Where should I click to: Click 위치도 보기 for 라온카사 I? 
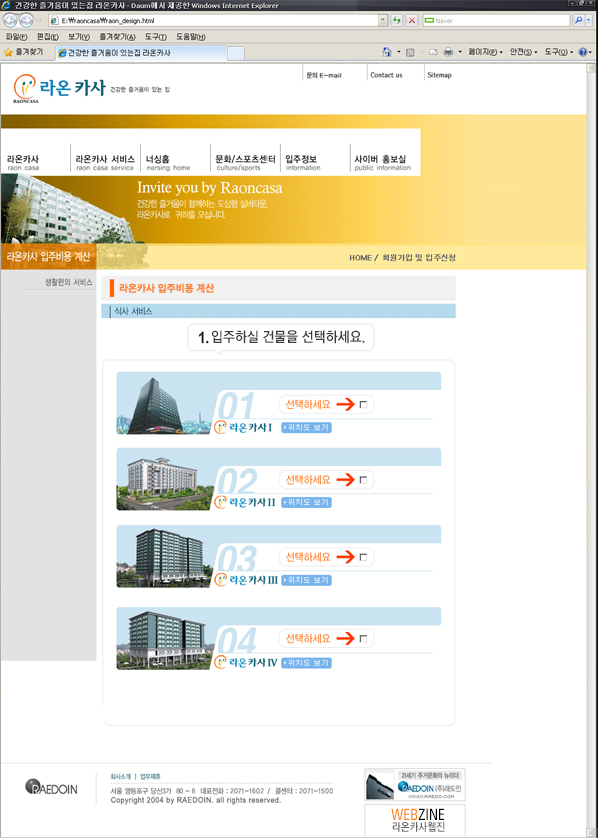point(306,428)
